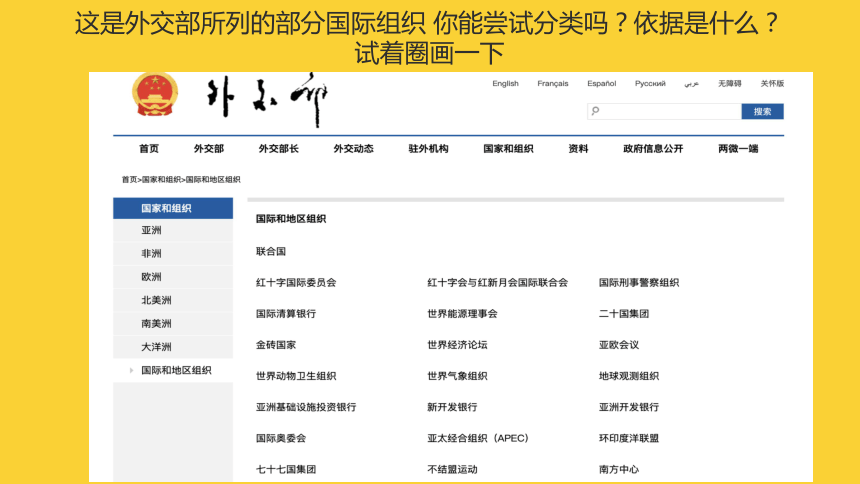The width and height of the screenshot is (860, 484).
Task: Open 二十国集团 link
Action: pos(624,314)
